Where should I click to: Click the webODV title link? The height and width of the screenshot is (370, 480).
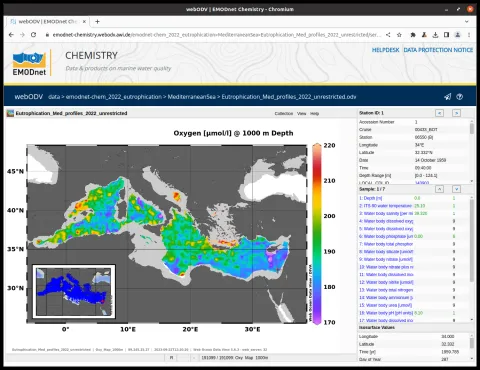click(29, 97)
